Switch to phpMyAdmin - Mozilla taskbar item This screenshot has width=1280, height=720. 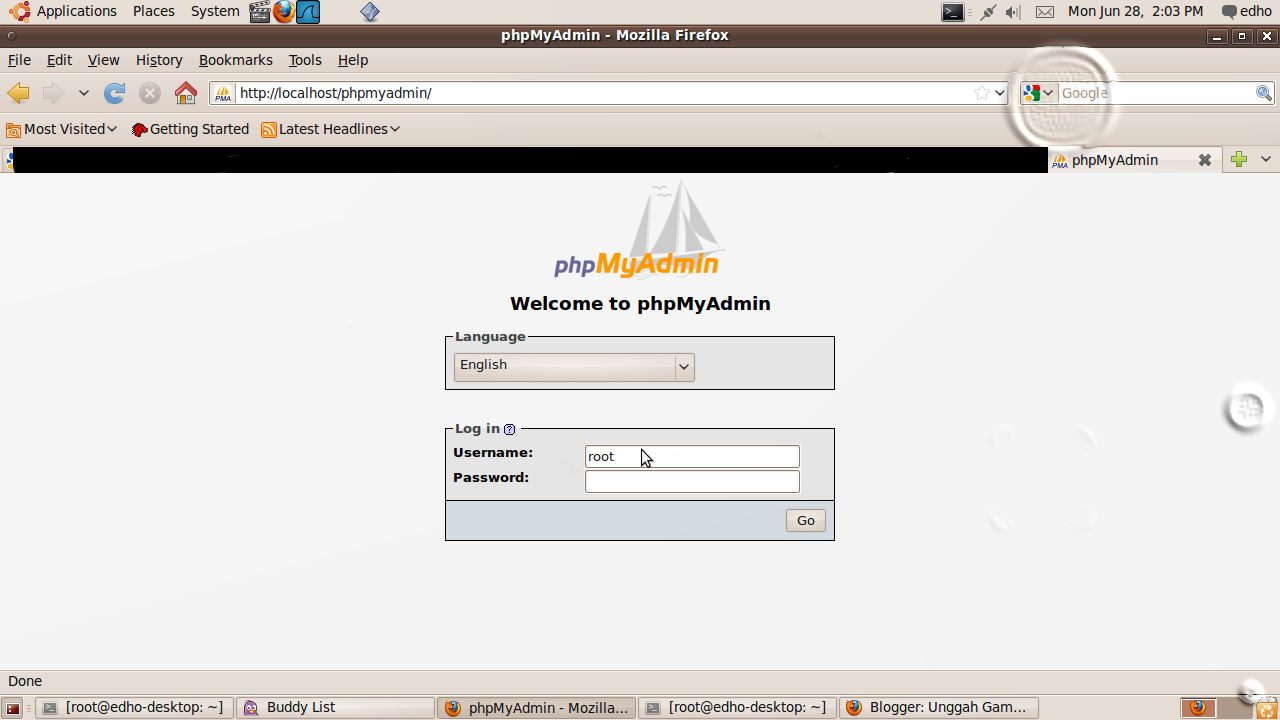536,708
